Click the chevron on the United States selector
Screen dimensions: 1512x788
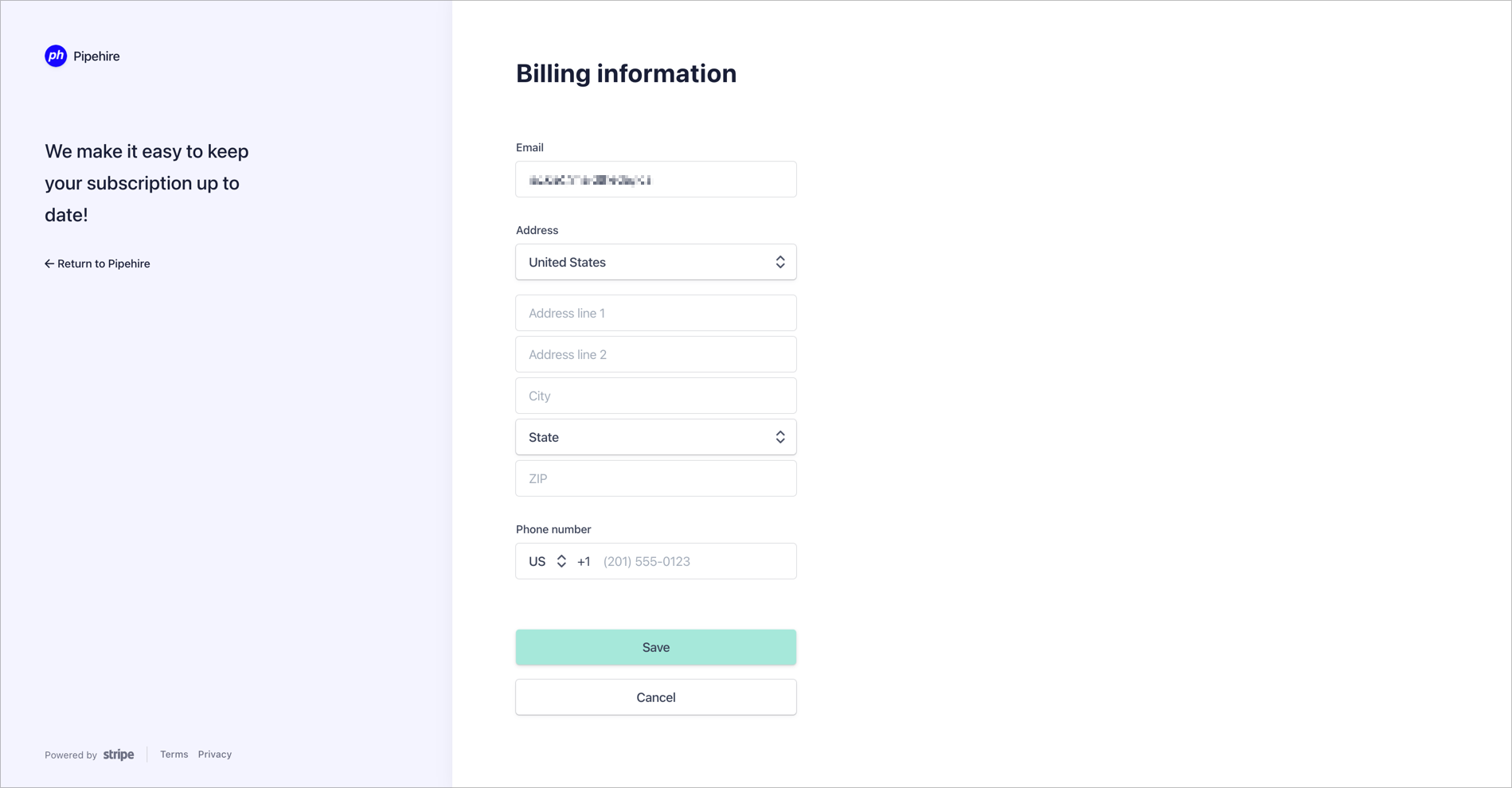pyautogui.click(x=780, y=261)
